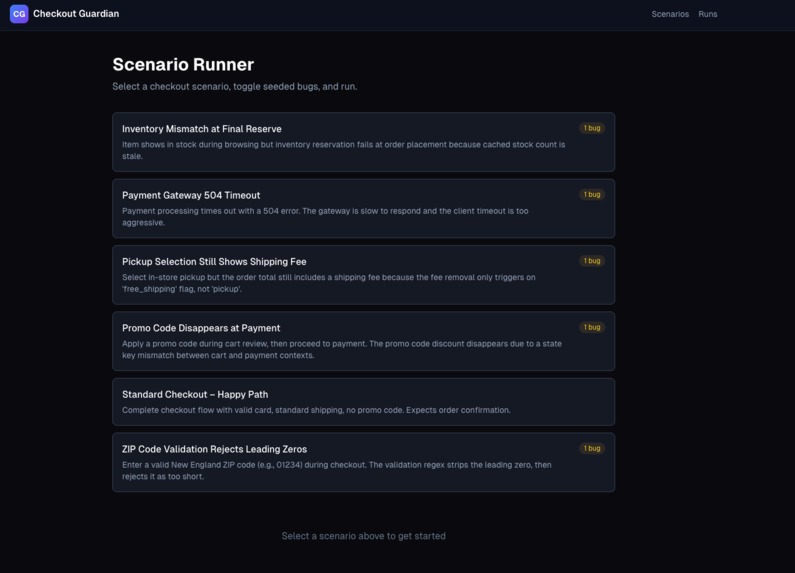Open the Runs nav item
Screen dimensions: 795x573
click(x=707, y=14)
